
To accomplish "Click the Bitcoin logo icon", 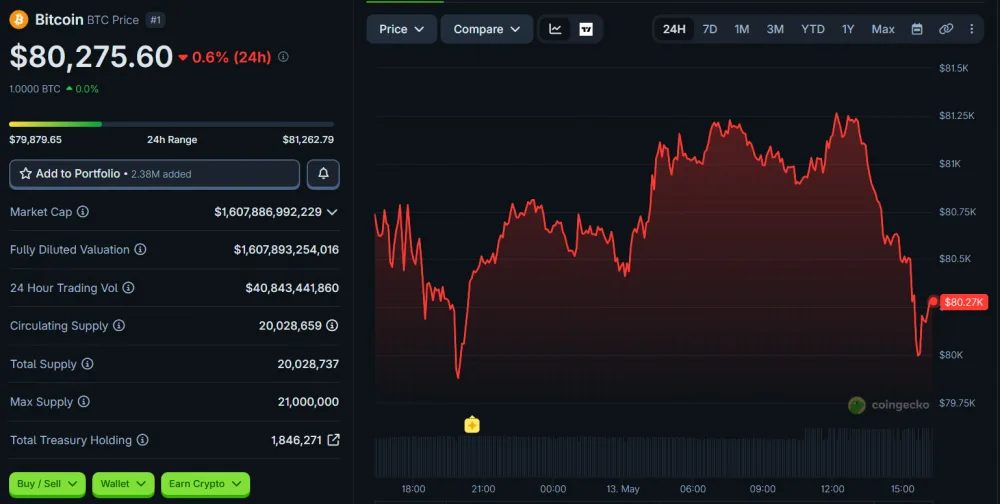I will 18,20.
